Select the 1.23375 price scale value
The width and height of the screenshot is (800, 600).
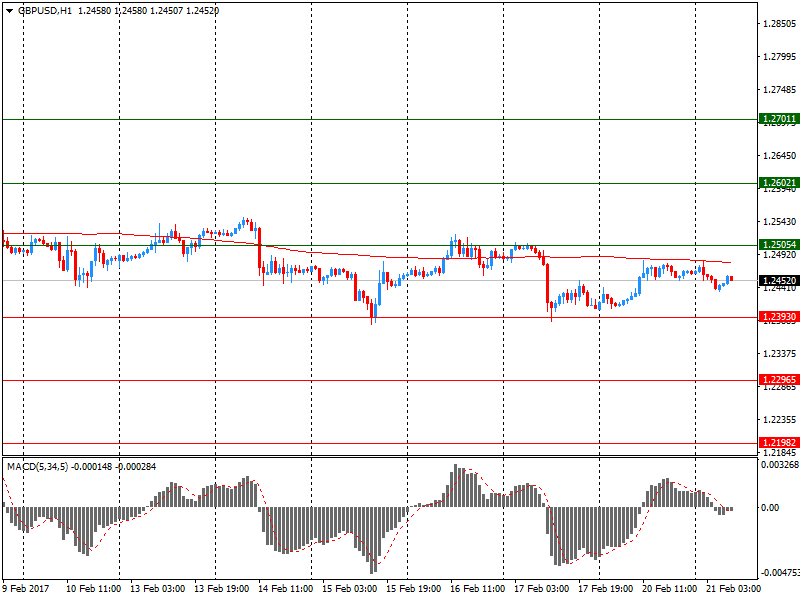pyautogui.click(x=780, y=354)
